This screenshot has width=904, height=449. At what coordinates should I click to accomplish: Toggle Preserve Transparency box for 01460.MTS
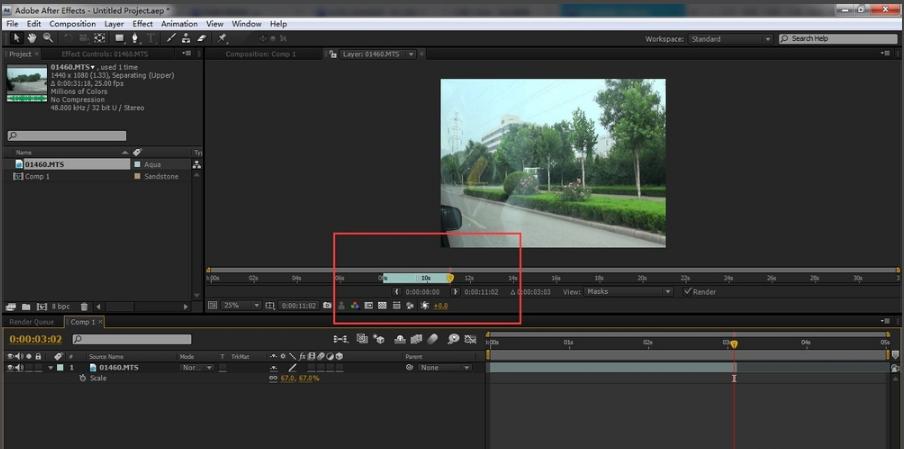223,367
